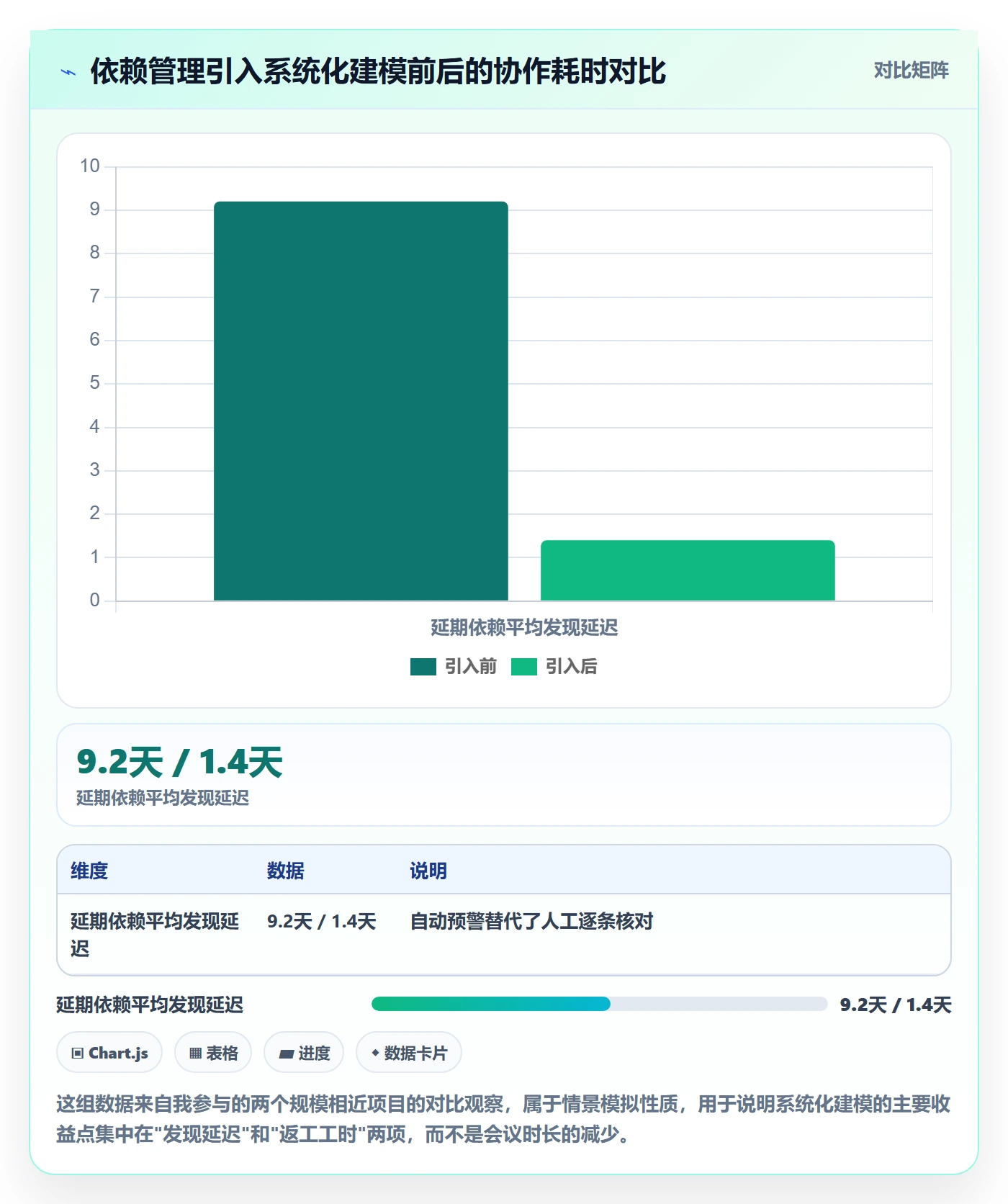
Task: Select the 进度 tag chip
Action: tap(304, 1053)
